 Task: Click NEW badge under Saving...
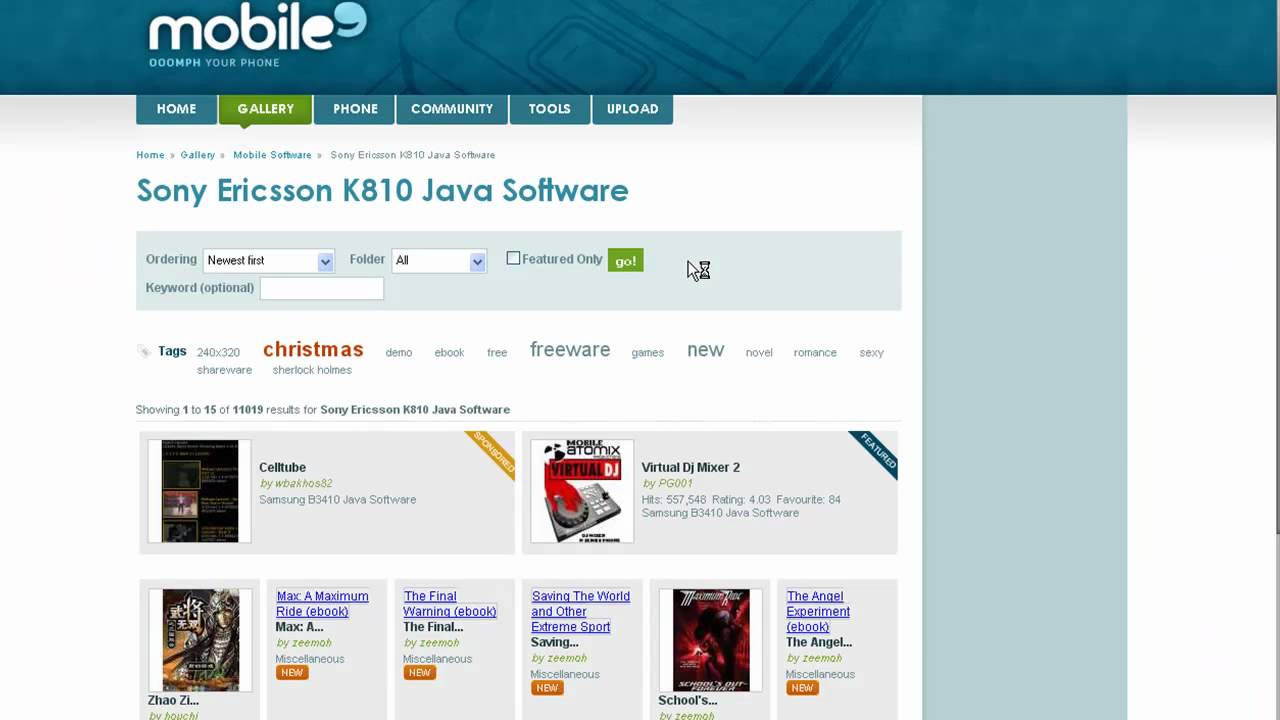click(x=547, y=688)
